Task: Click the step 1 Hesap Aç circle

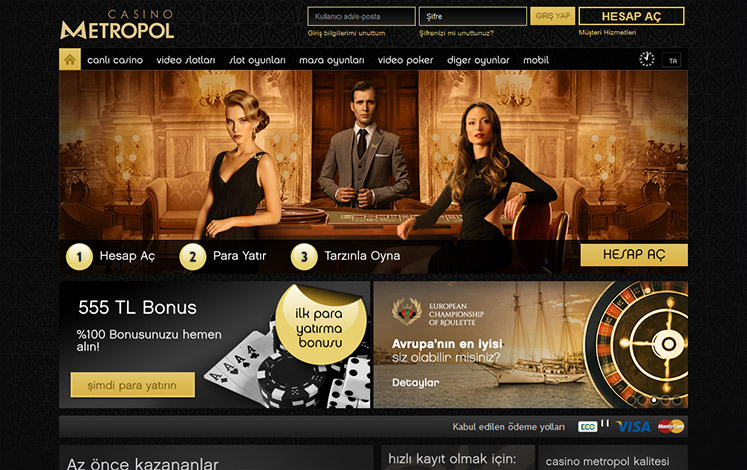Action: 79,257
